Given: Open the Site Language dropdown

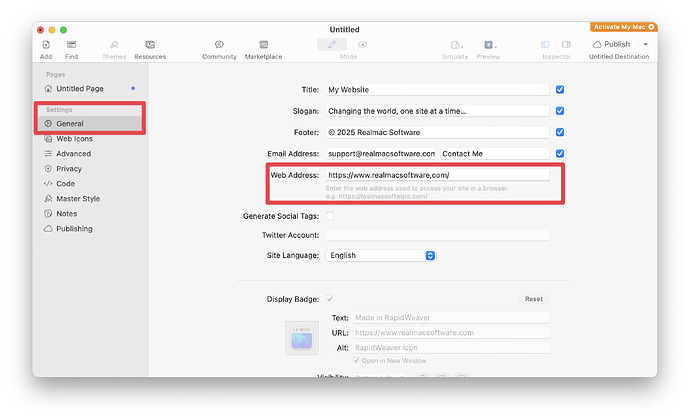Looking at the screenshot, I should (x=381, y=255).
